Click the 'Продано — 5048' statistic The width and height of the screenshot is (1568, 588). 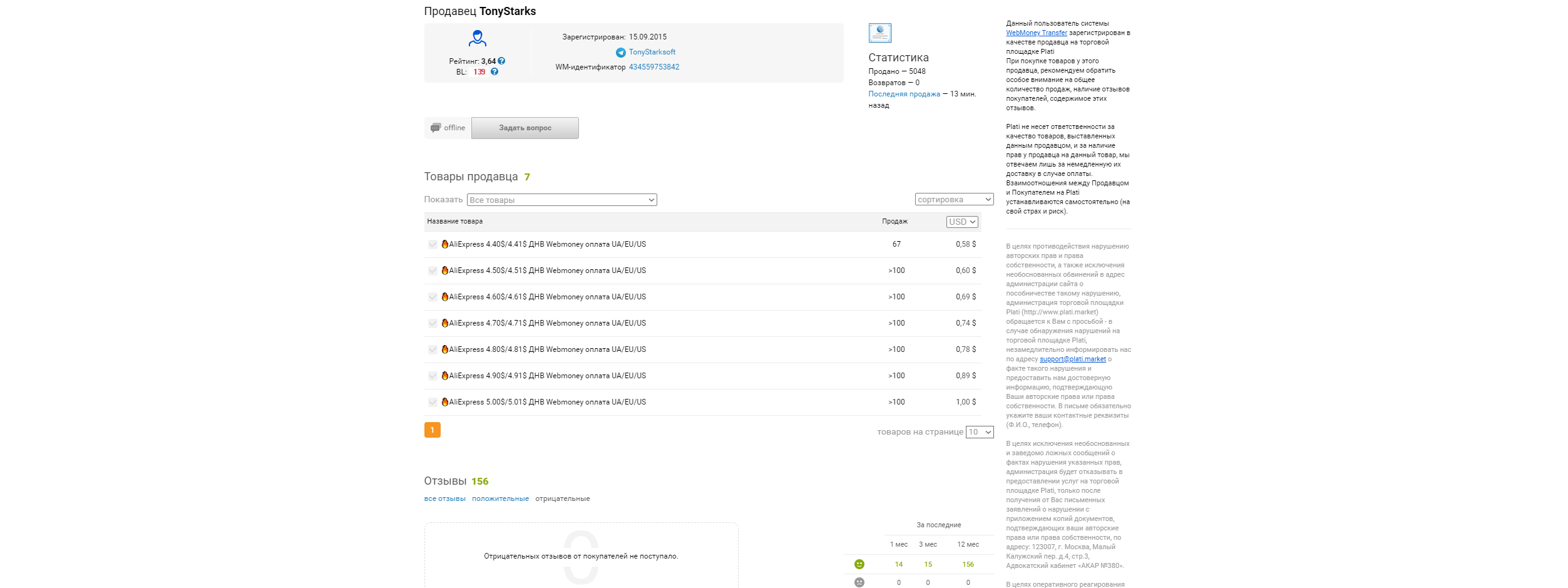tap(896, 71)
